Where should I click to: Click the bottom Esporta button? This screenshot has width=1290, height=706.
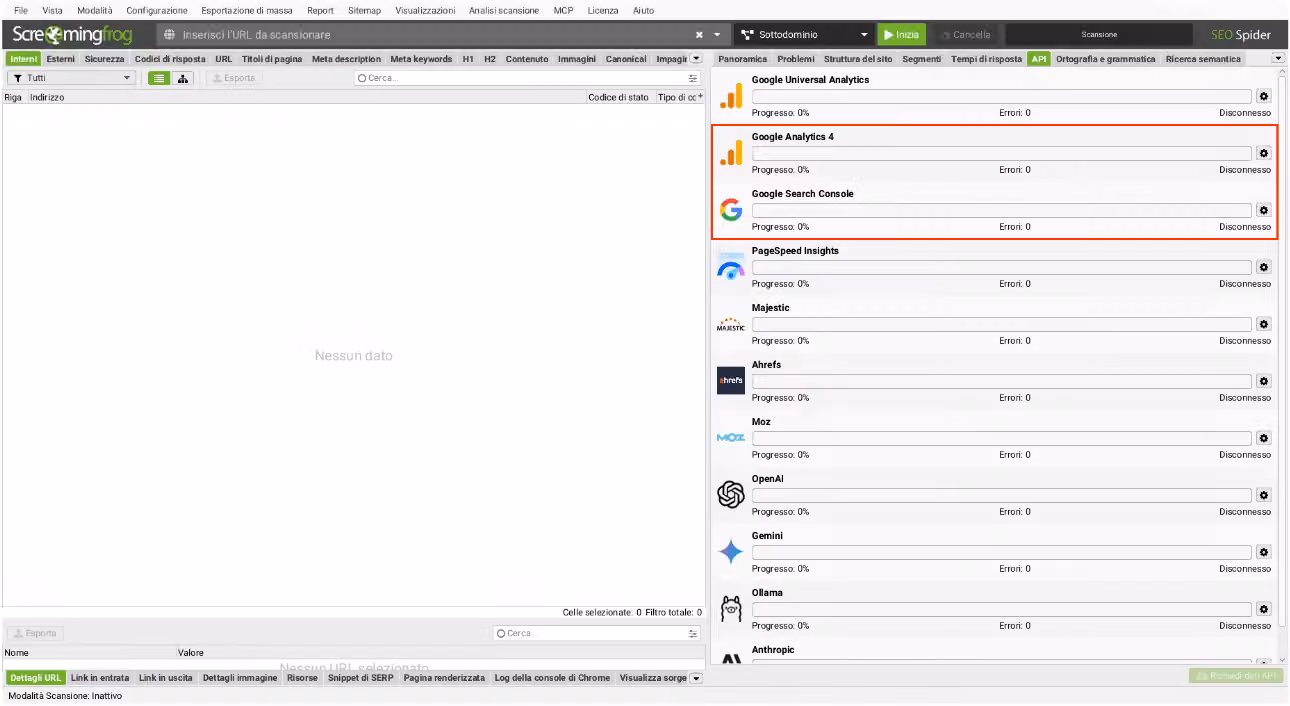point(36,633)
